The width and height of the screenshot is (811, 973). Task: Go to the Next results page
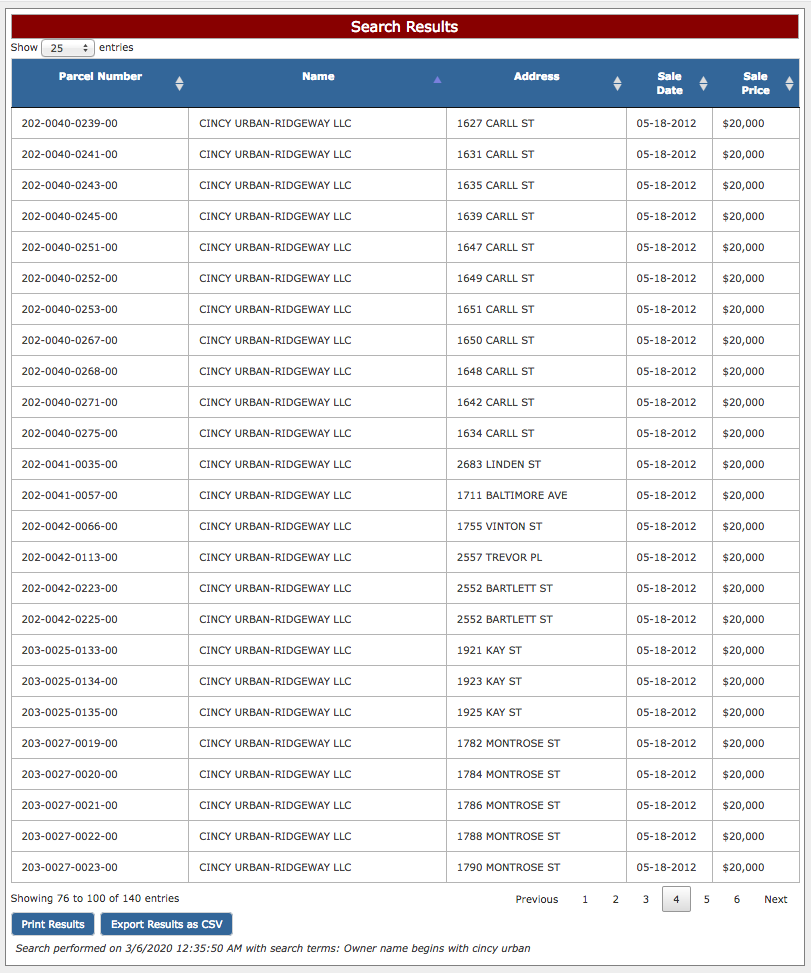(776, 899)
